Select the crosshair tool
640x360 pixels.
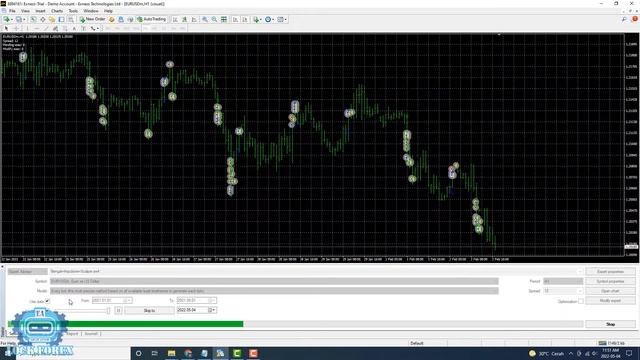pos(16,28)
